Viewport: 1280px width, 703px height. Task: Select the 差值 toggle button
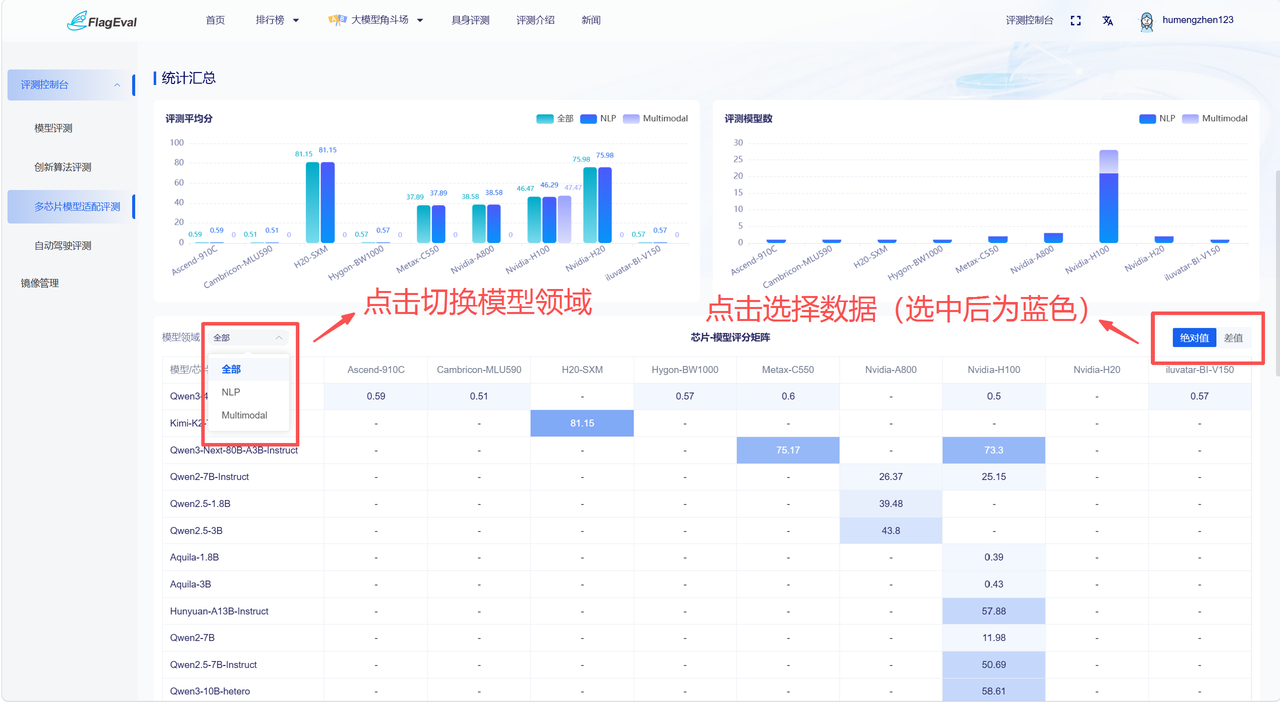(x=1233, y=338)
